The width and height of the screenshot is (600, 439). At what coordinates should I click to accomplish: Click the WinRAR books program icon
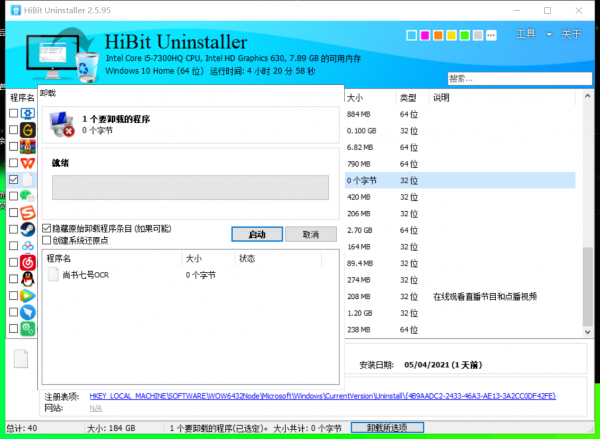coord(28,146)
